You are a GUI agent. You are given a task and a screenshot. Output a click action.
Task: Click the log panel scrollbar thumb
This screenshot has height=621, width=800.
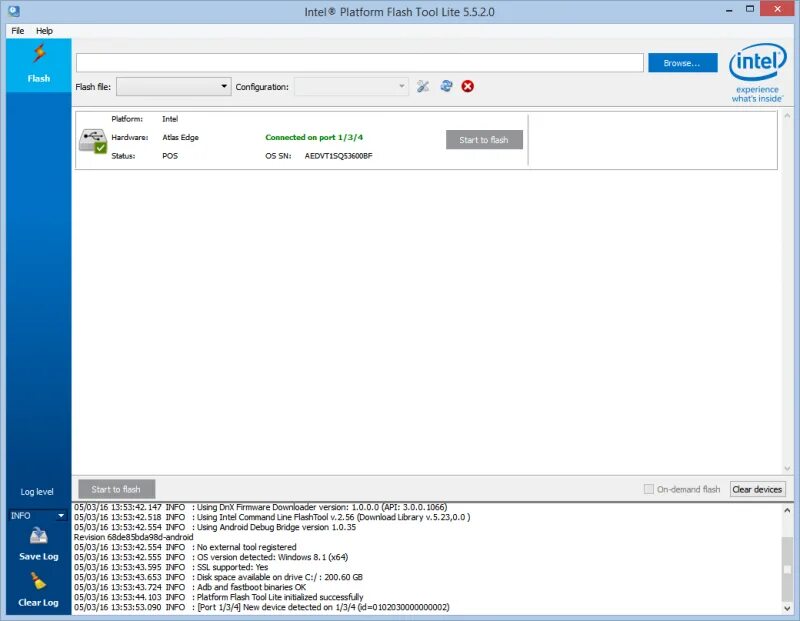[787, 569]
